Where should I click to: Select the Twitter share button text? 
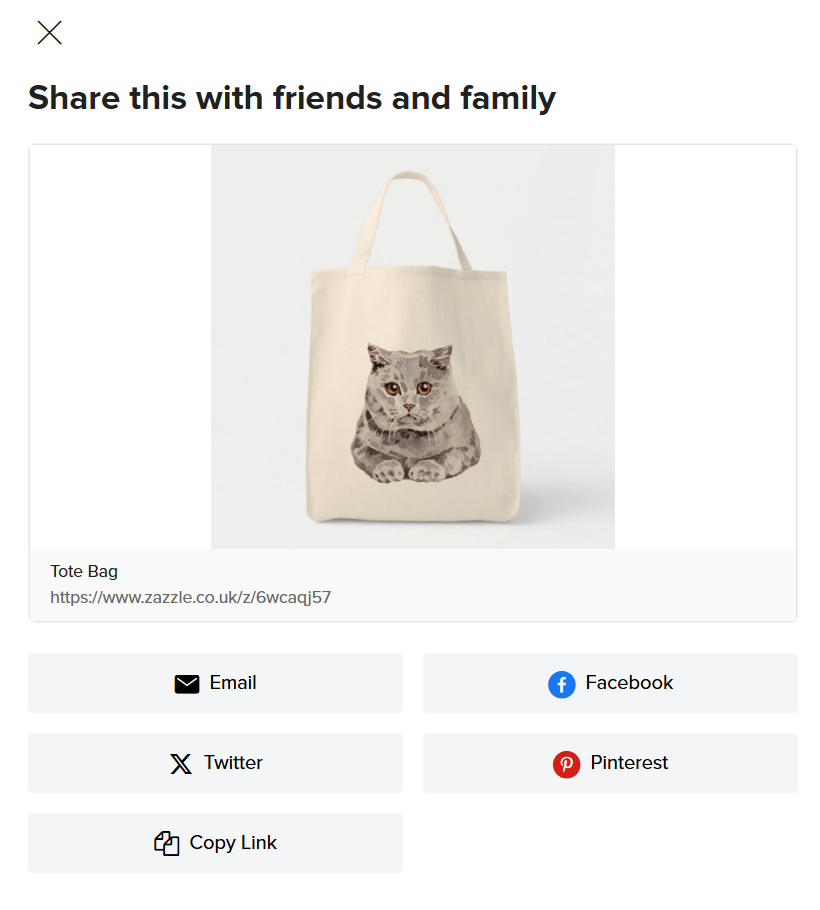pos(233,763)
